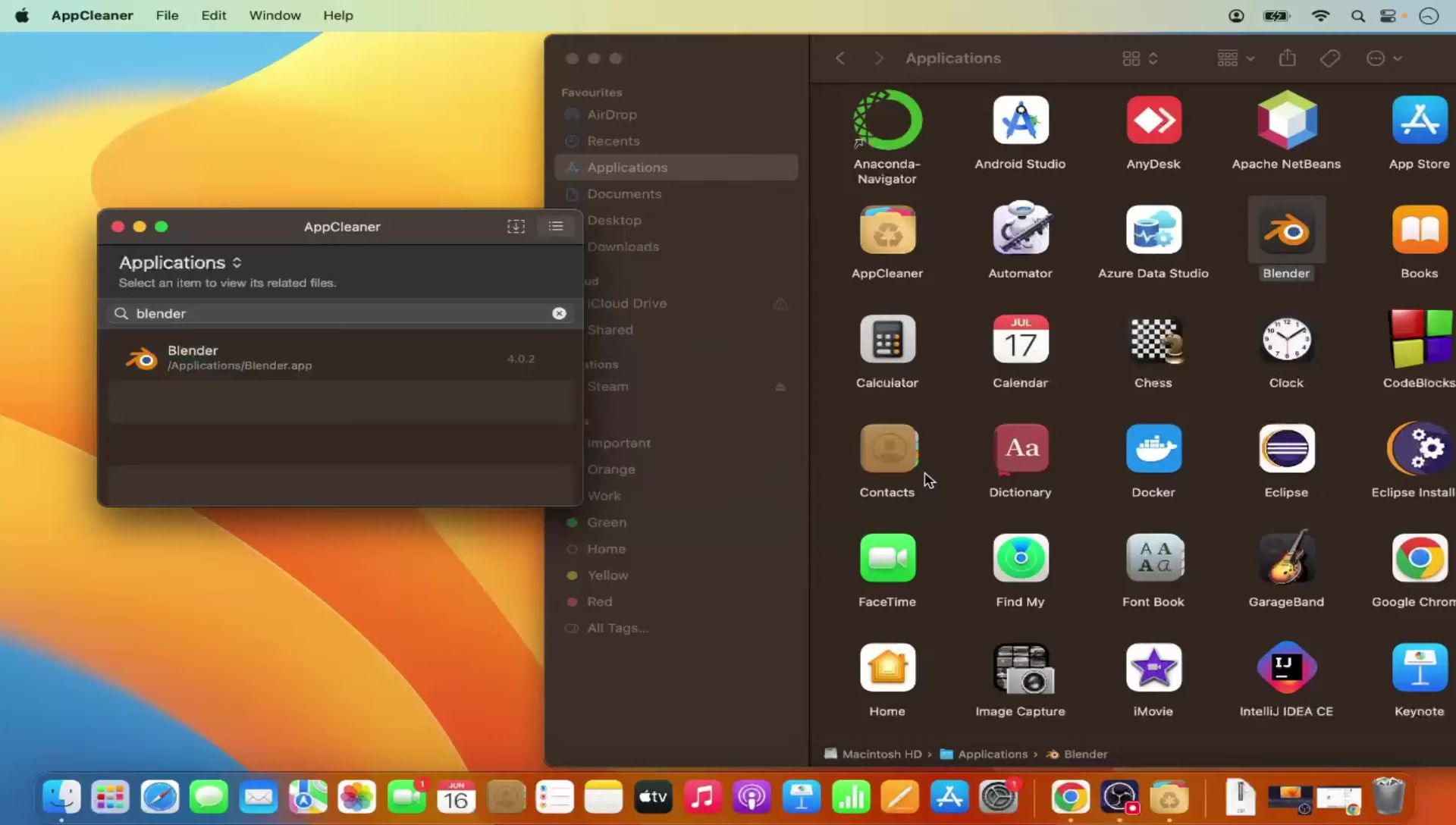Go back in Finder toolbar
Viewport: 1456px width, 825px height.
[840, 58]
